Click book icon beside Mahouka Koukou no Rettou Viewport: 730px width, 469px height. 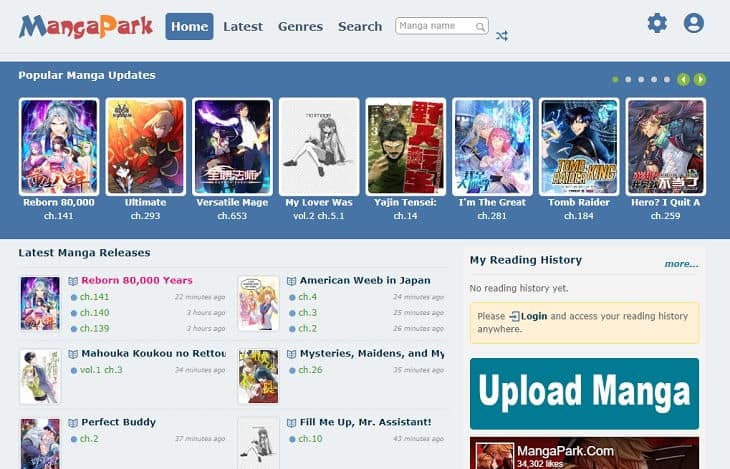pyautogui.click(x=73, y=354)
